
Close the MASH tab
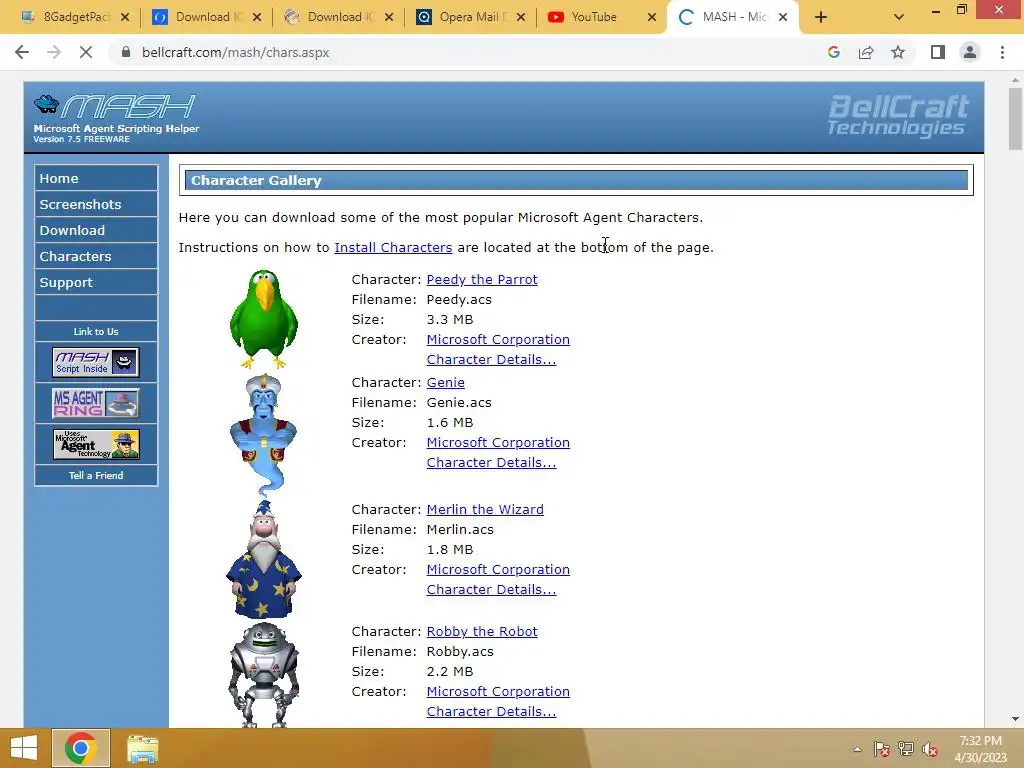(783, 17)
